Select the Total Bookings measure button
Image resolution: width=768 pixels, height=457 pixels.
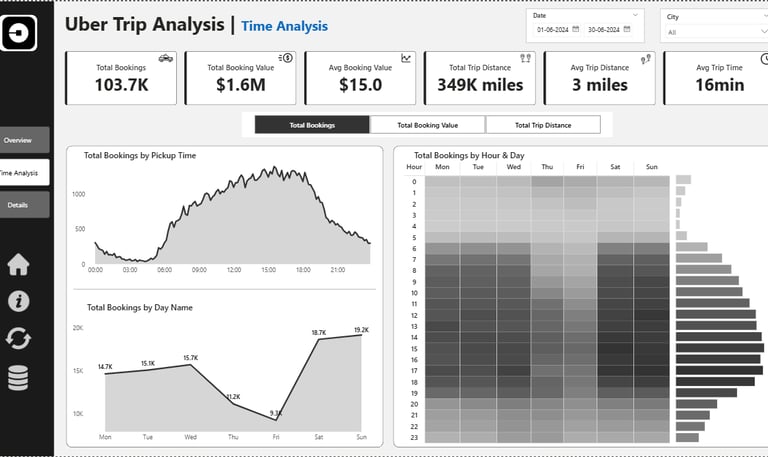pos(312,125)
